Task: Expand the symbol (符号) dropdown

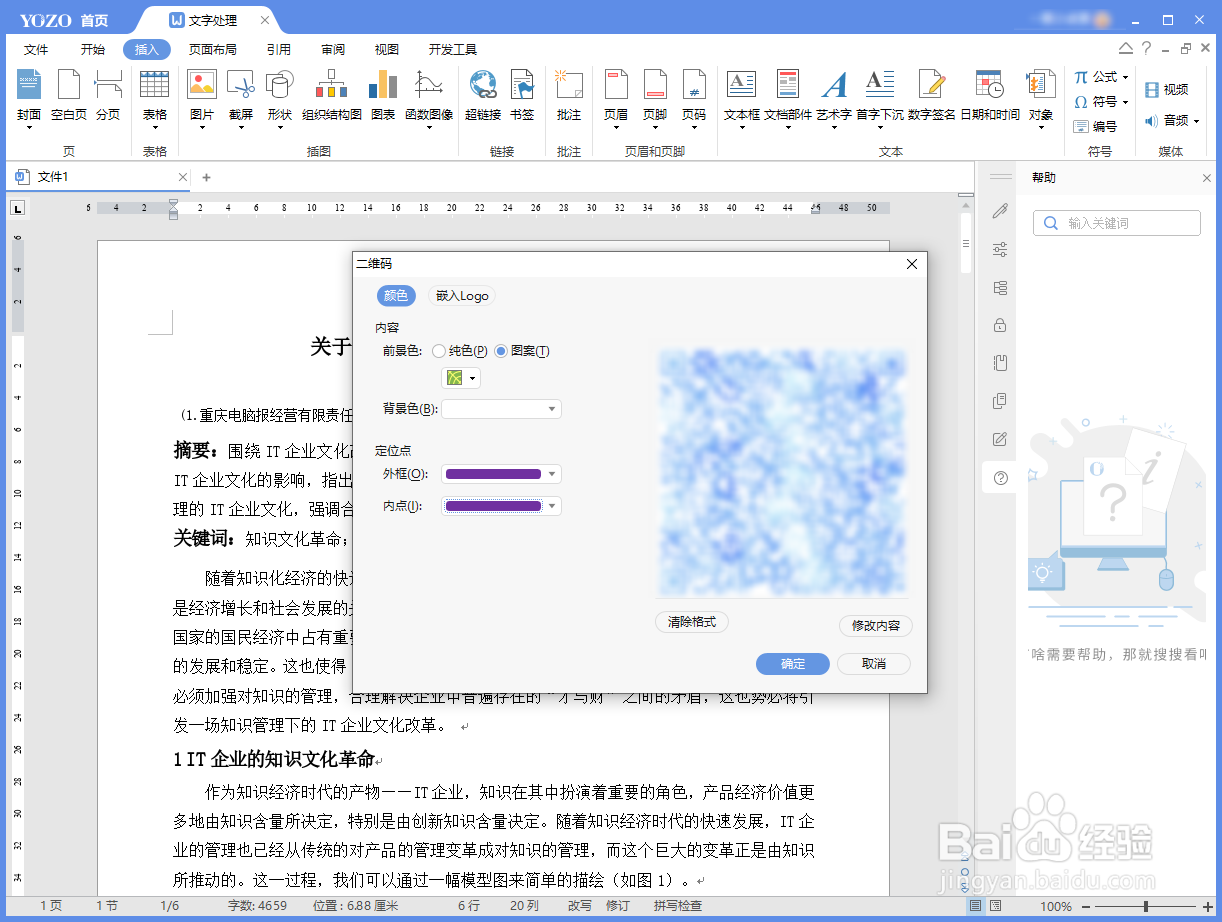Action: point(1125,102)
